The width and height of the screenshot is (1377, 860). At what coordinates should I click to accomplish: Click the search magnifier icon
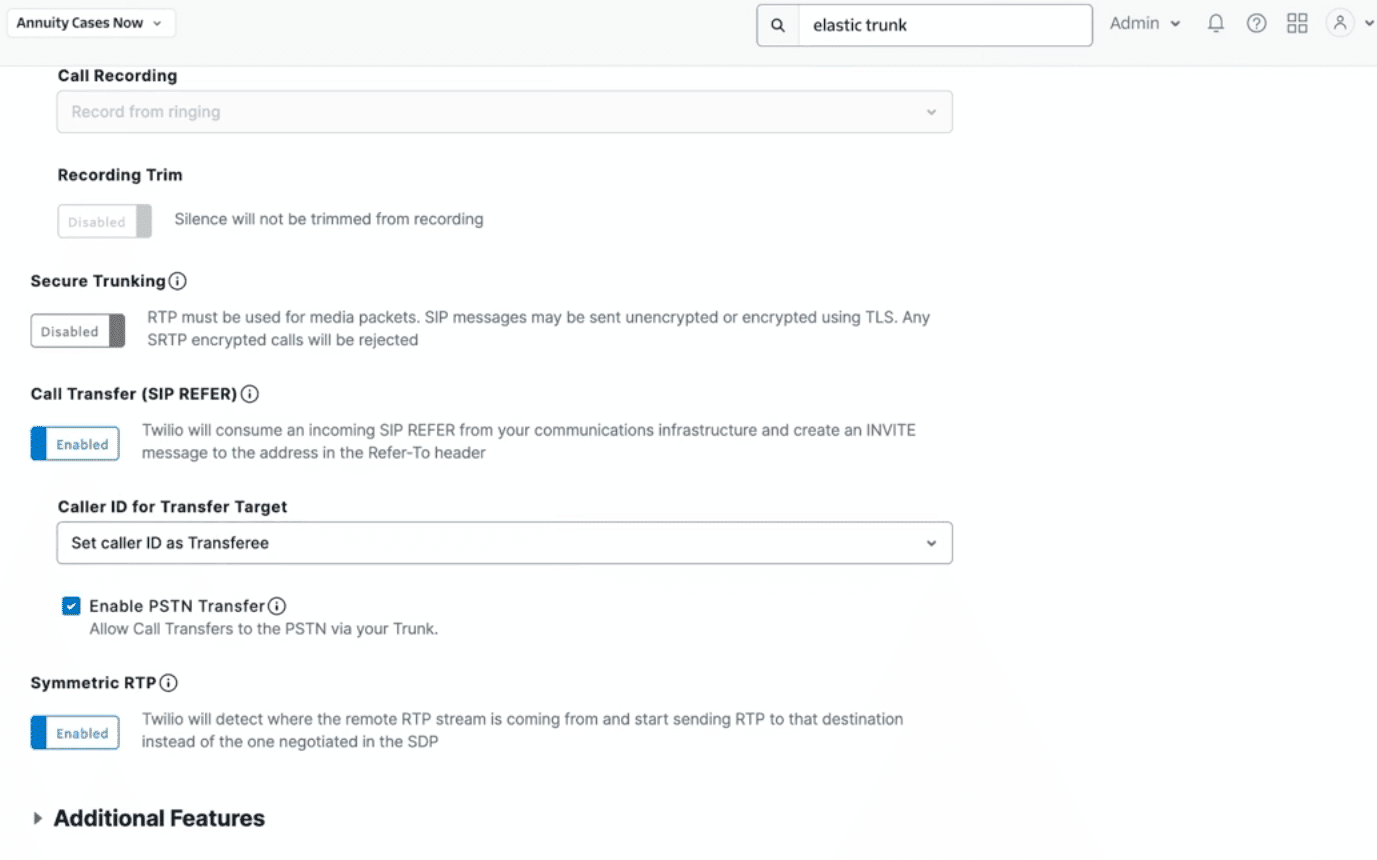778,25
